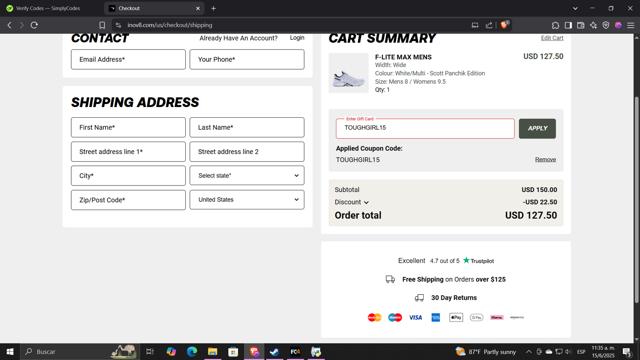Open the notification center icon
Image resolution: width=640 pixels, height=360 pixels.
pyautogui.click(x=627, y=351)
